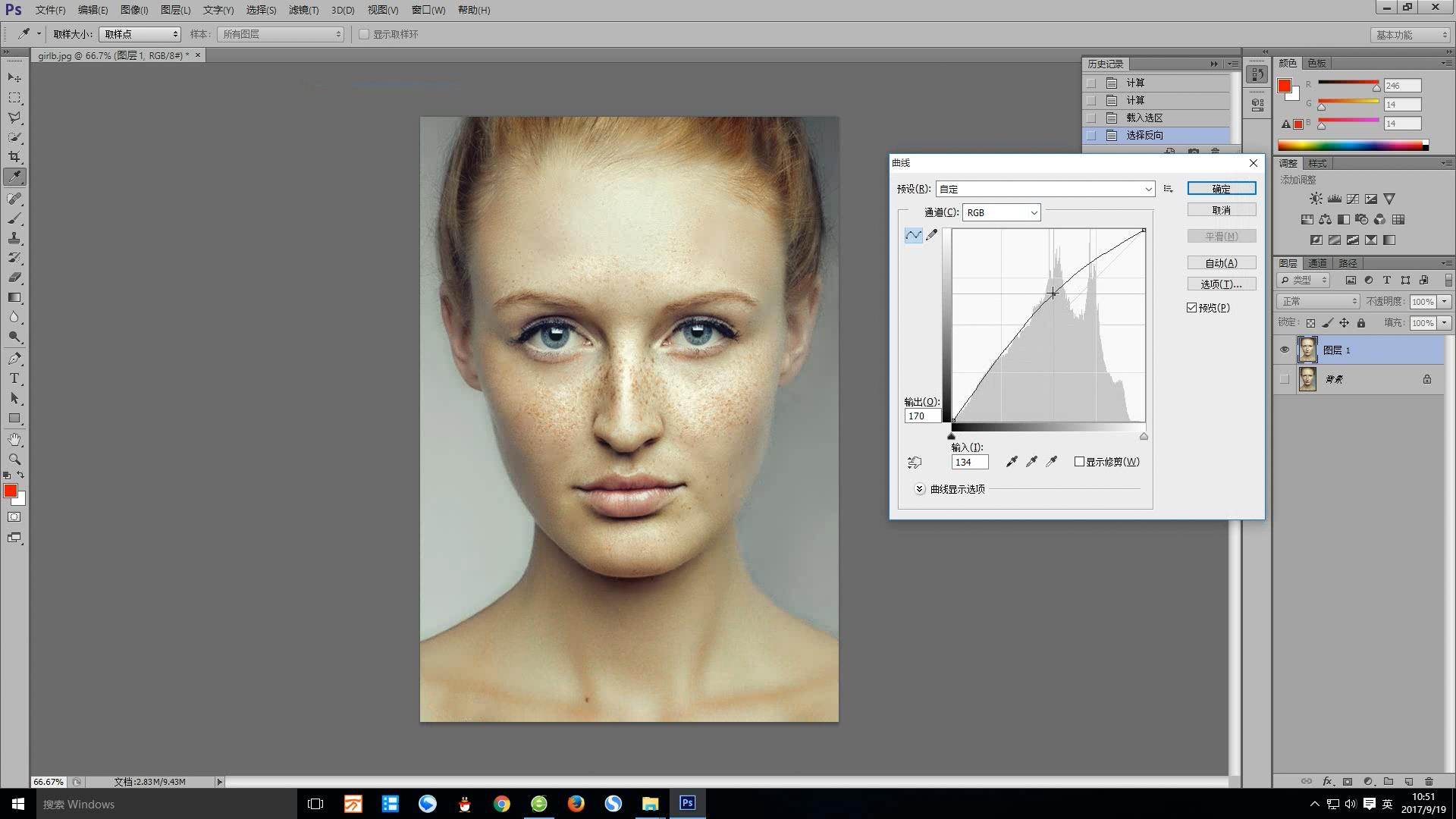The width and height of the screenshot is (1456, 819).
Task: Click the 输入 value field
Action: pyautogui.click(x=970, y=462)
